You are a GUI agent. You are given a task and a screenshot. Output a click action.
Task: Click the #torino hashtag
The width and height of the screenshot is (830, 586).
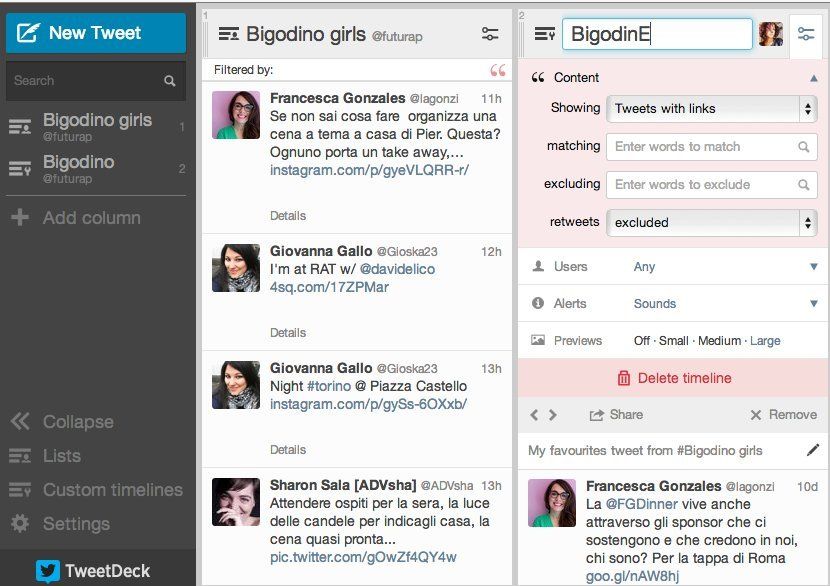(x=329, y=386)
